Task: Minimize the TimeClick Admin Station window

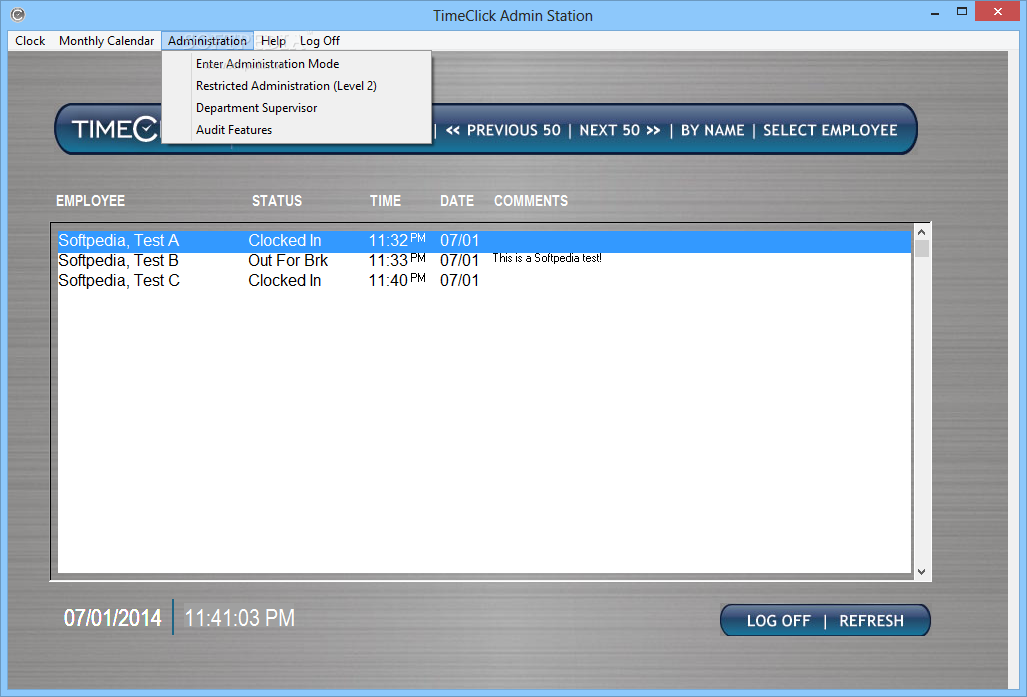Action: tap(935, 12)
